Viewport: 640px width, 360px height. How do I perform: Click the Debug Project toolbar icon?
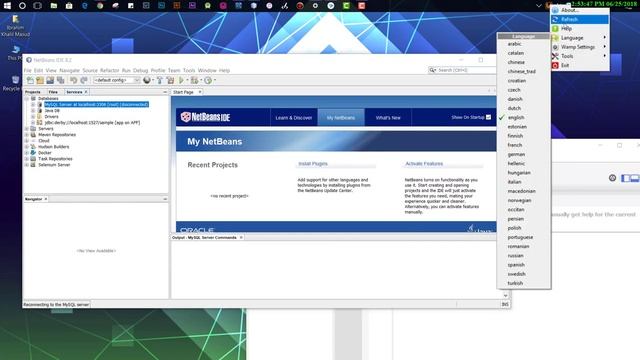tap(195, 80)
